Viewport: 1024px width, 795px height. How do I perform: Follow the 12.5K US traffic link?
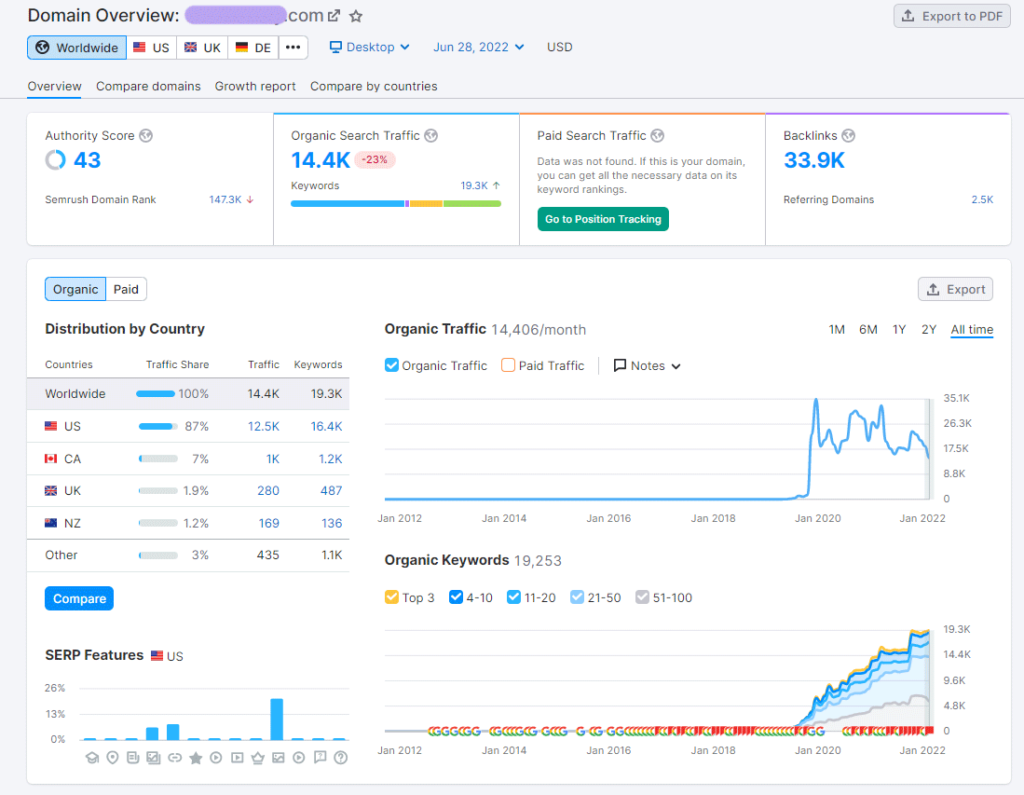262,426
